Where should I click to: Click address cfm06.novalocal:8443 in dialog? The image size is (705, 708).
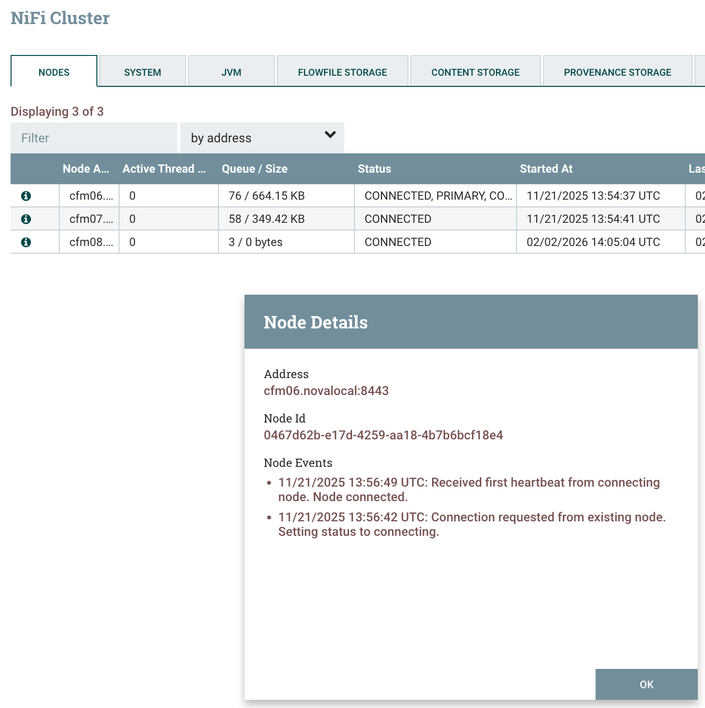326,391
